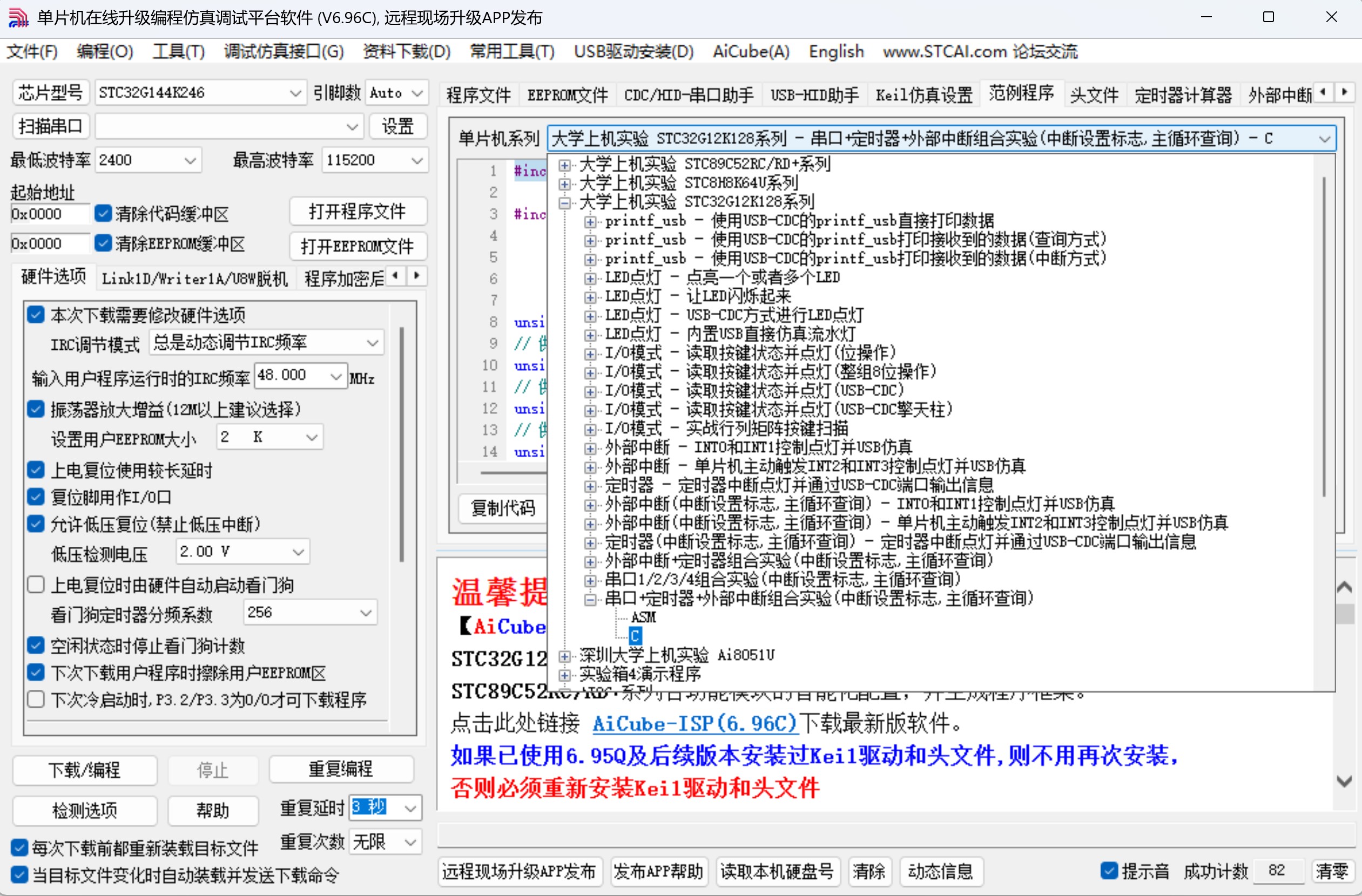The width and height of the screenshot is (1362, 896).
Task: Collapse the STC32G12K128 series tree node
Action: pos(564,203)
